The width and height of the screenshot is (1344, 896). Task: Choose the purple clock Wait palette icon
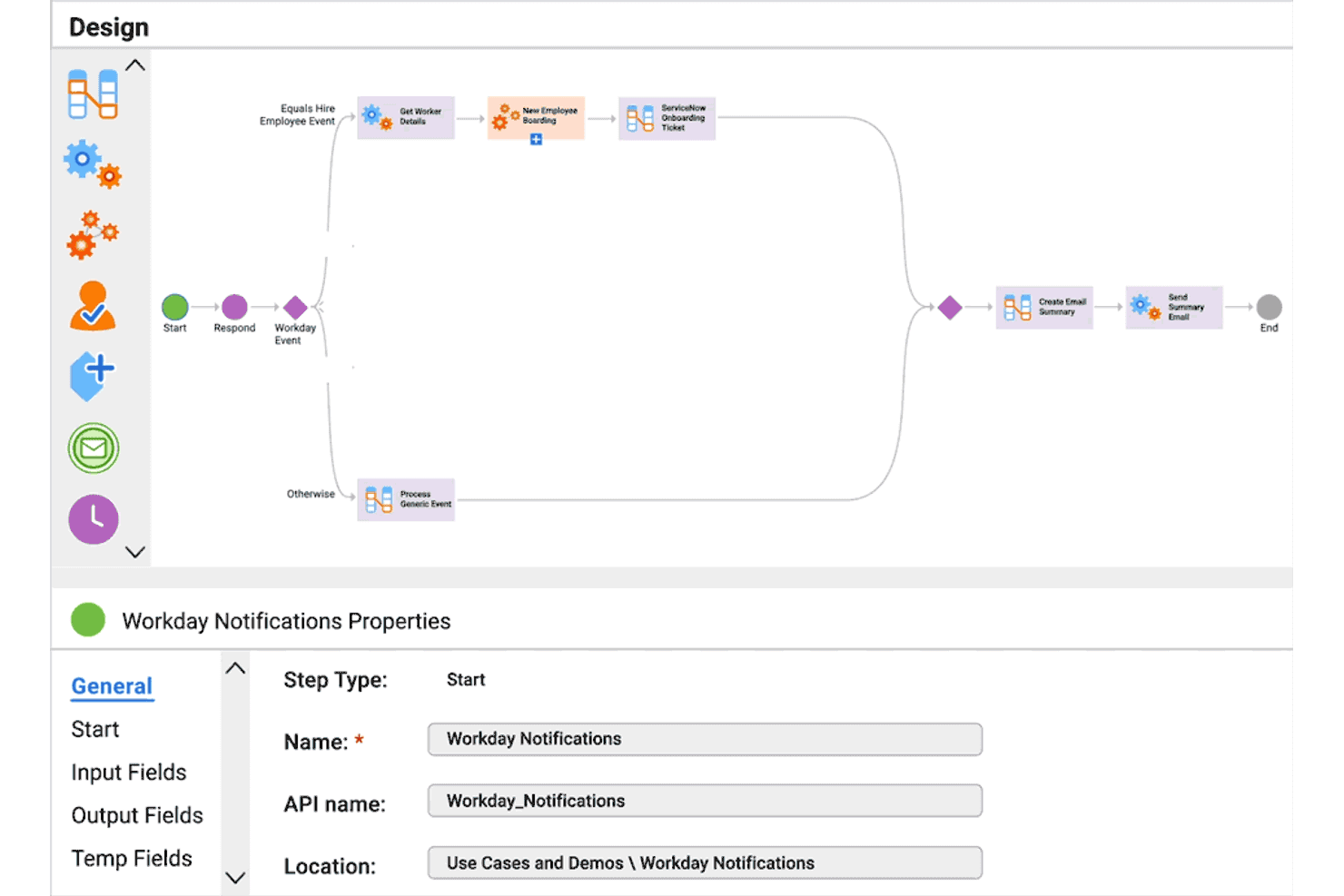pos(93,519)
